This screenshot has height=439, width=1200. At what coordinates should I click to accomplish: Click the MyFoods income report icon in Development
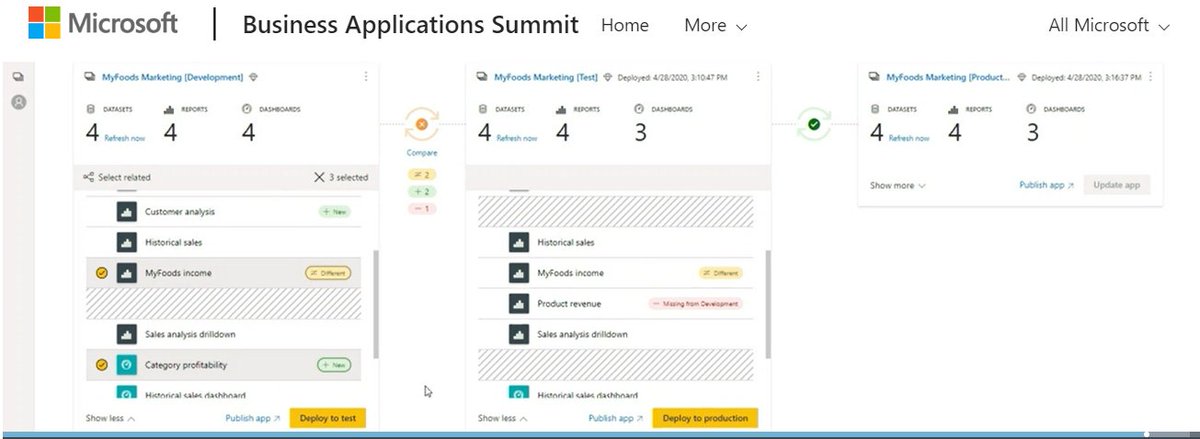[126, 273]
